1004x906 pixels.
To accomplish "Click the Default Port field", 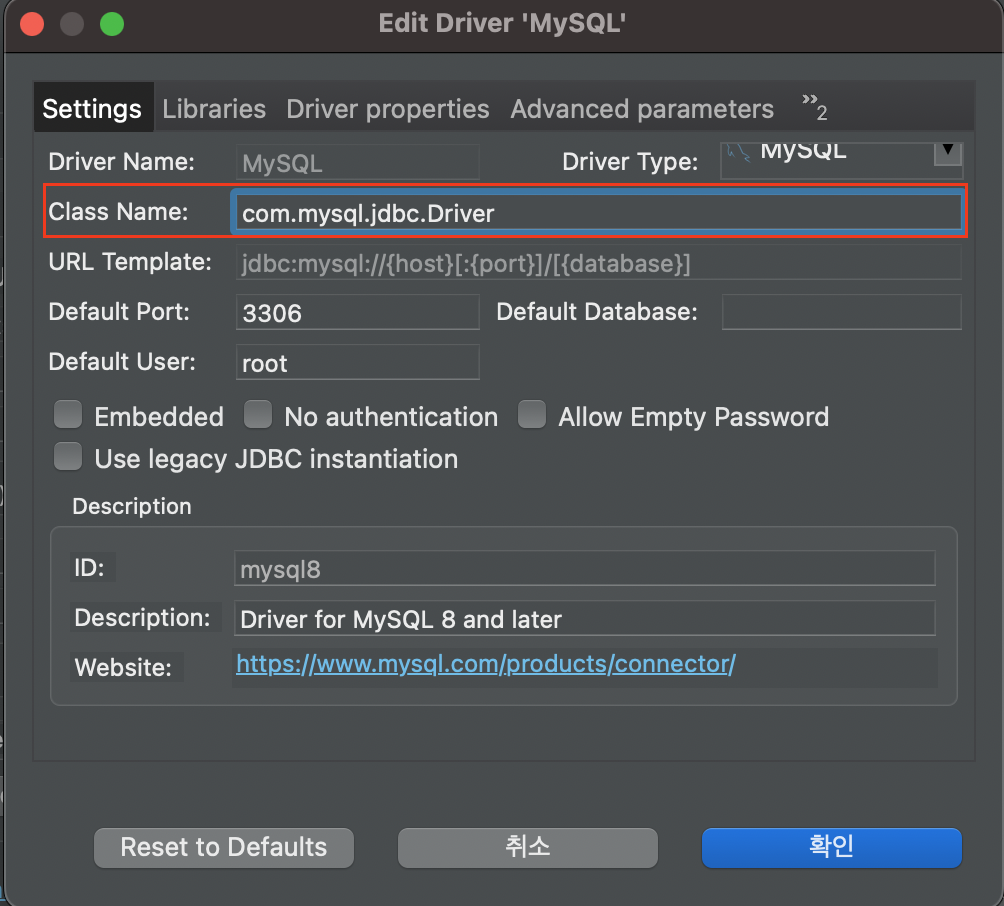I will click(358, 312).
